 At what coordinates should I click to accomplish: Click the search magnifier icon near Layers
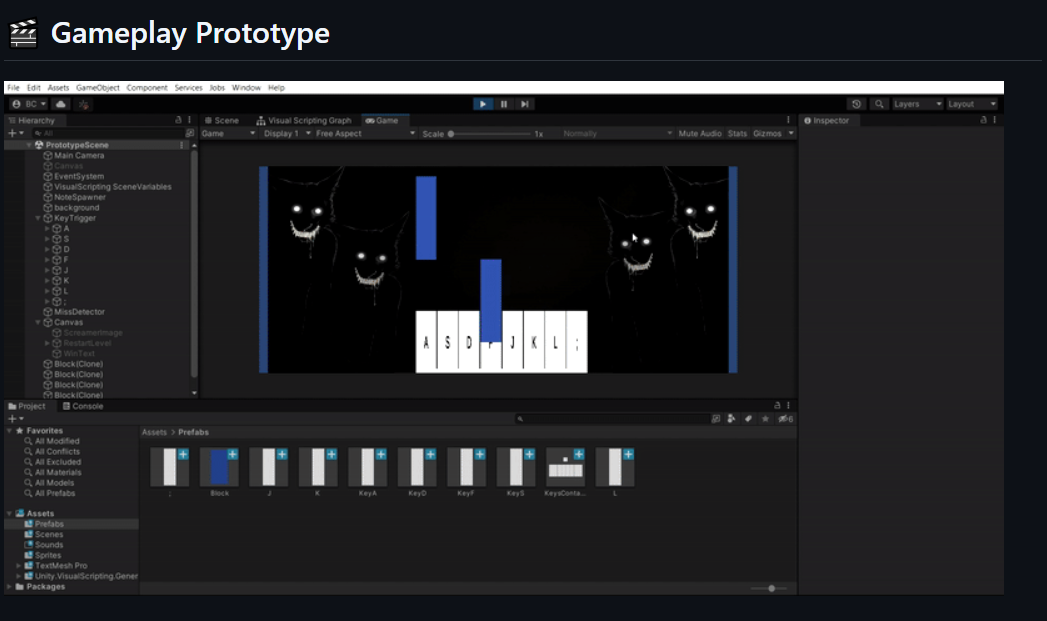(878, 104)
